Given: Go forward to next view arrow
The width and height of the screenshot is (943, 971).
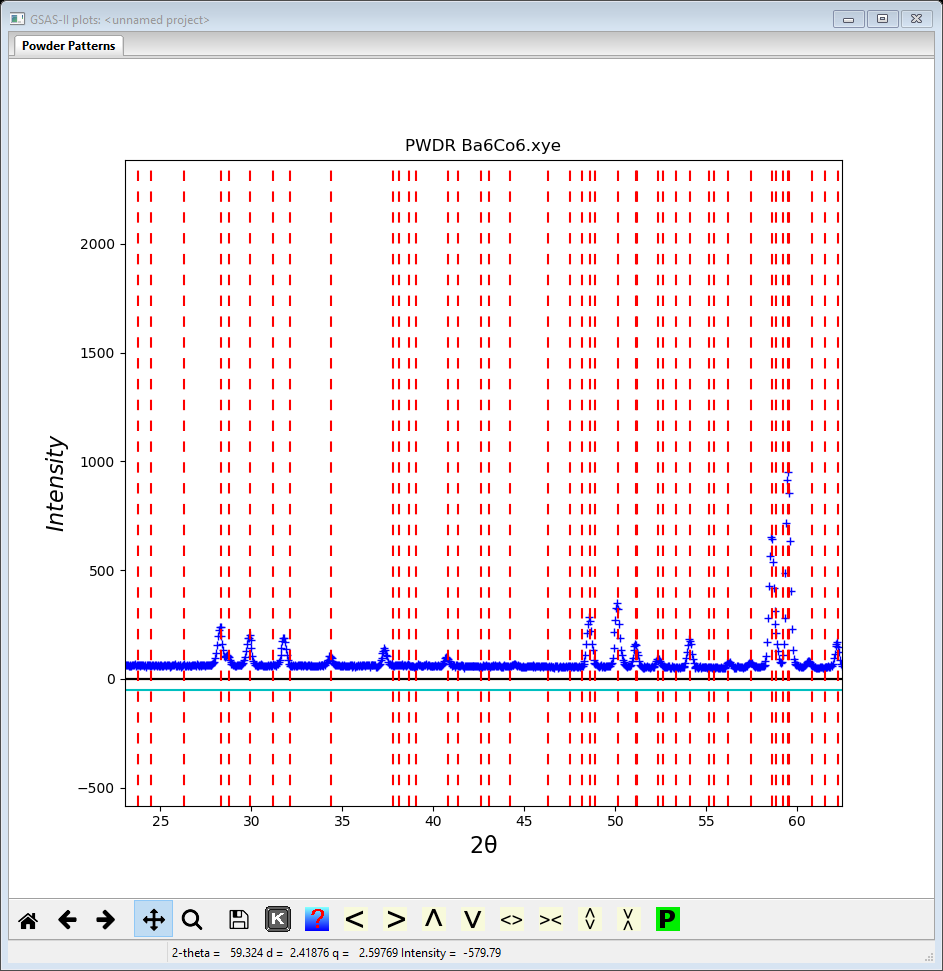Looking at the screenshot, I should tap(106, 920).
